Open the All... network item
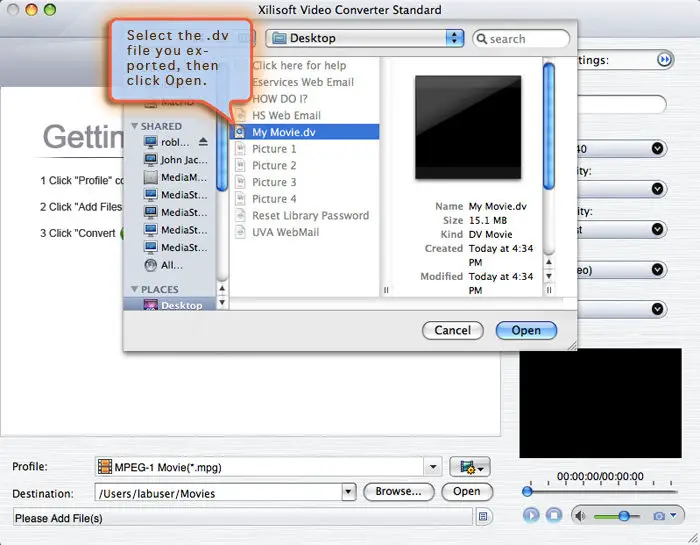 (163, 265)
